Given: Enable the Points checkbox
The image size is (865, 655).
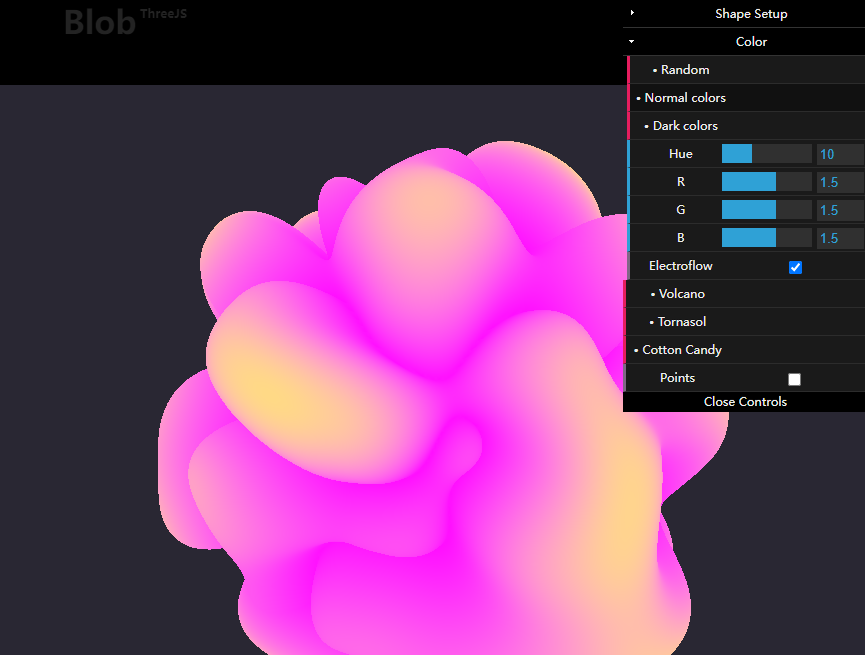Looking at the screenshot, I should (795, 379).
